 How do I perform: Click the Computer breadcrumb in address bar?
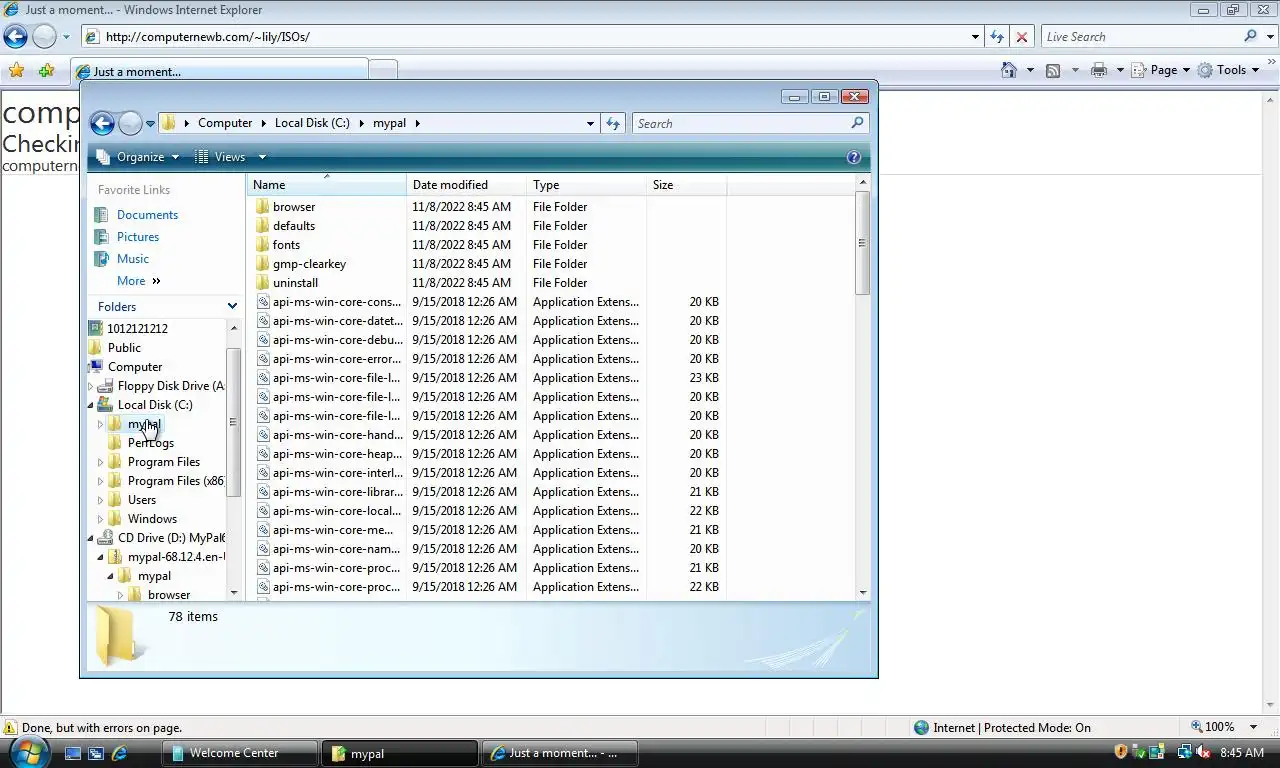(x=225, y=123)
